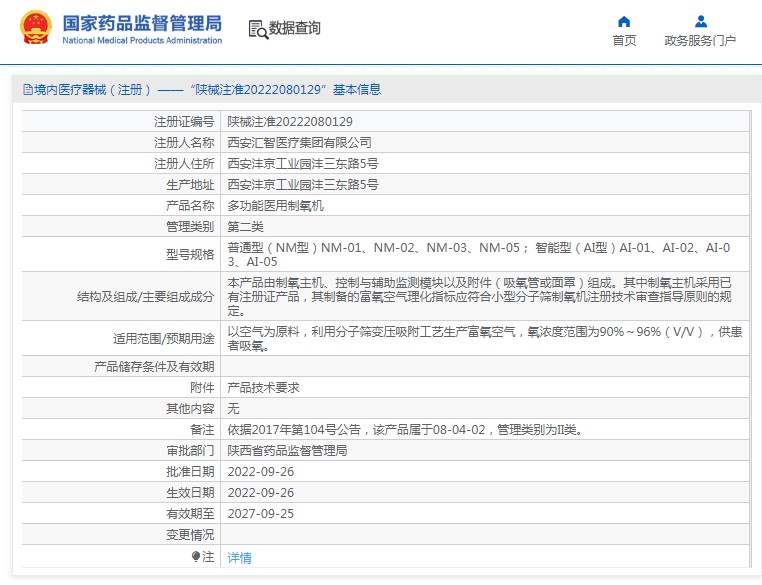
Task: Click 批准日期 value 2022-09-26
Action: tap(260, 471)
